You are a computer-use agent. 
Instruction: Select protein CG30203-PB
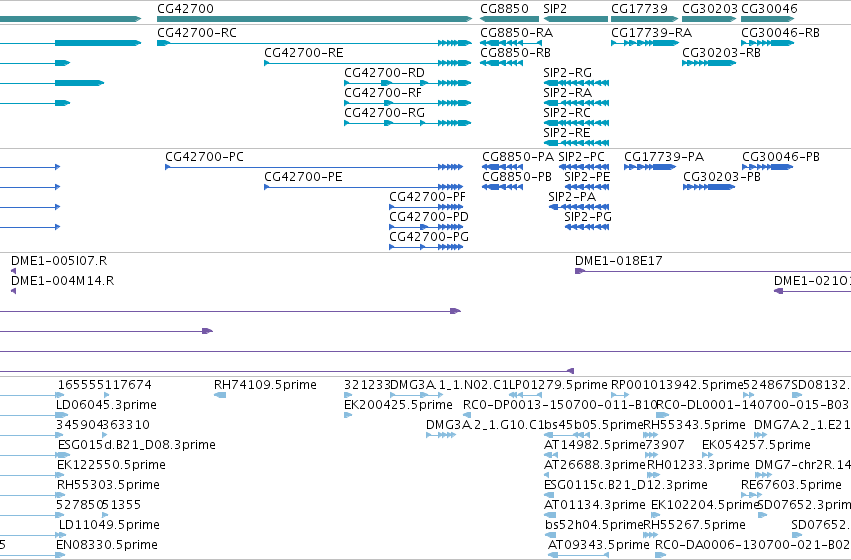tap(709, 187)
